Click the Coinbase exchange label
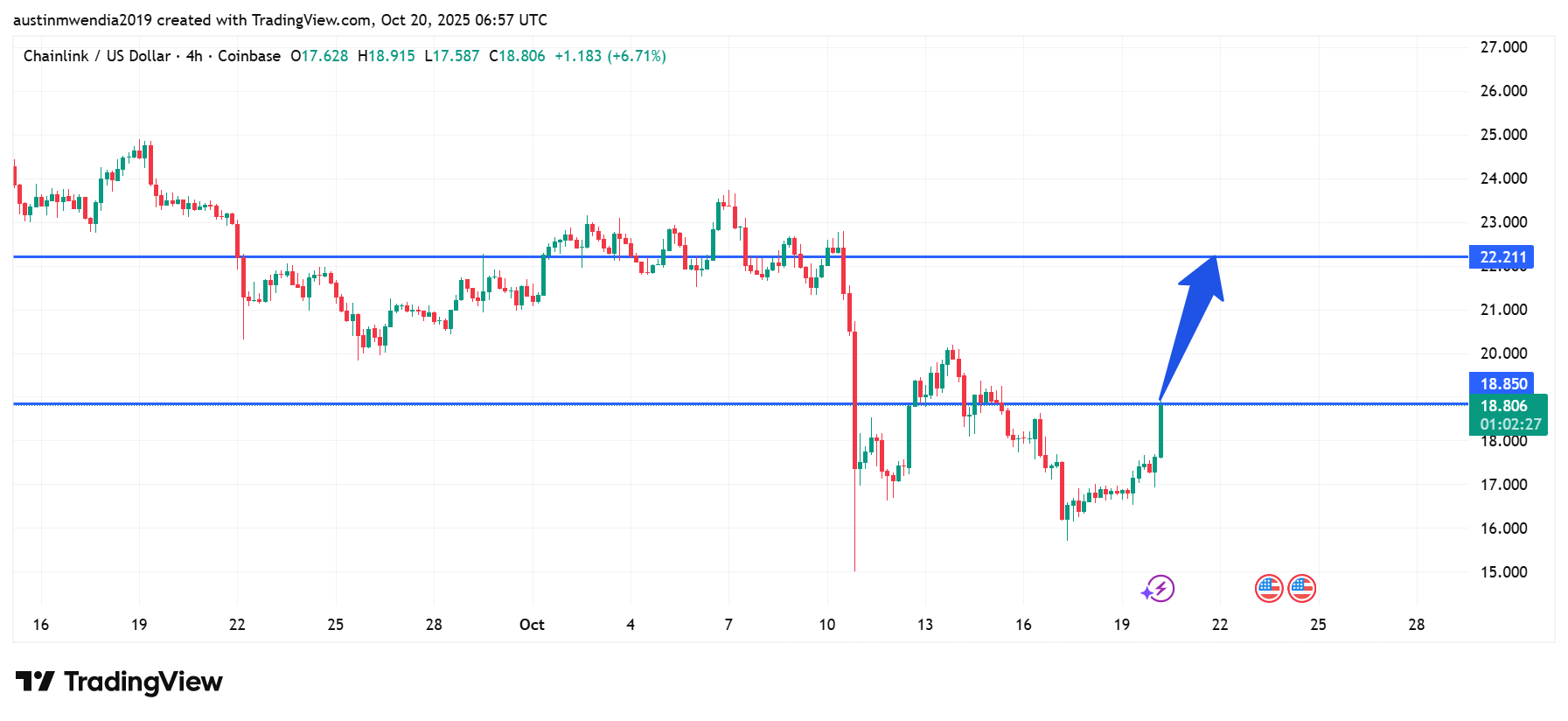The width and height of the screenshot is (1568, 721). [x=249, y=56]
